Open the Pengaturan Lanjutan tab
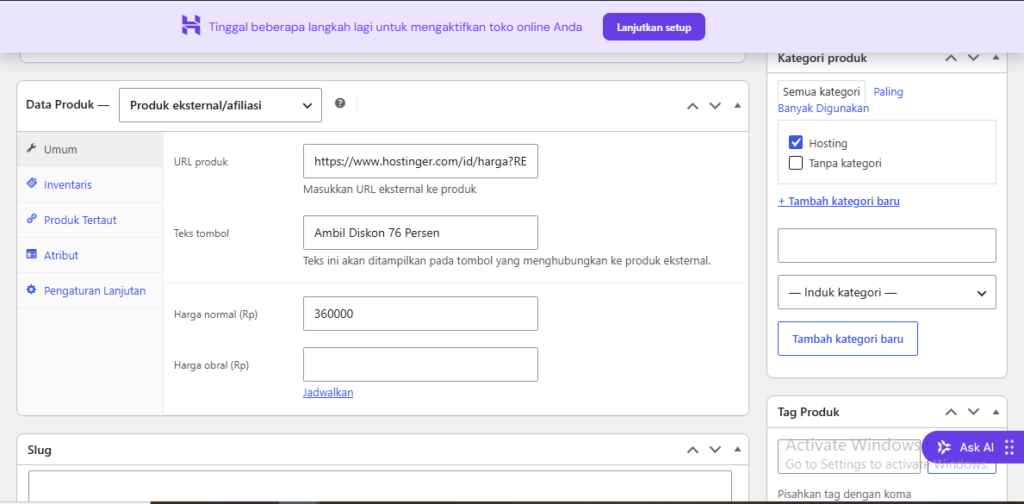 click(90, 291)
